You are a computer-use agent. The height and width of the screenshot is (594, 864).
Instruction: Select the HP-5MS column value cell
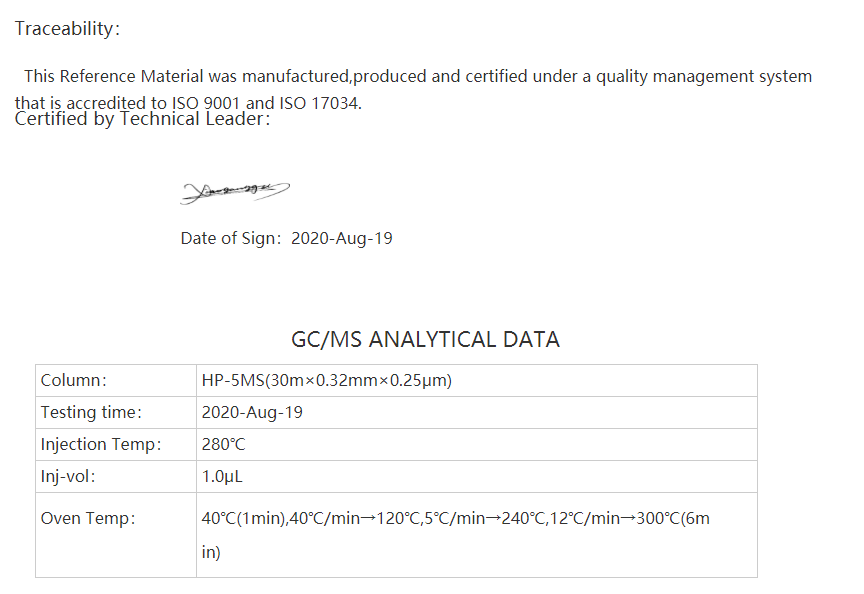coord(477,380)
